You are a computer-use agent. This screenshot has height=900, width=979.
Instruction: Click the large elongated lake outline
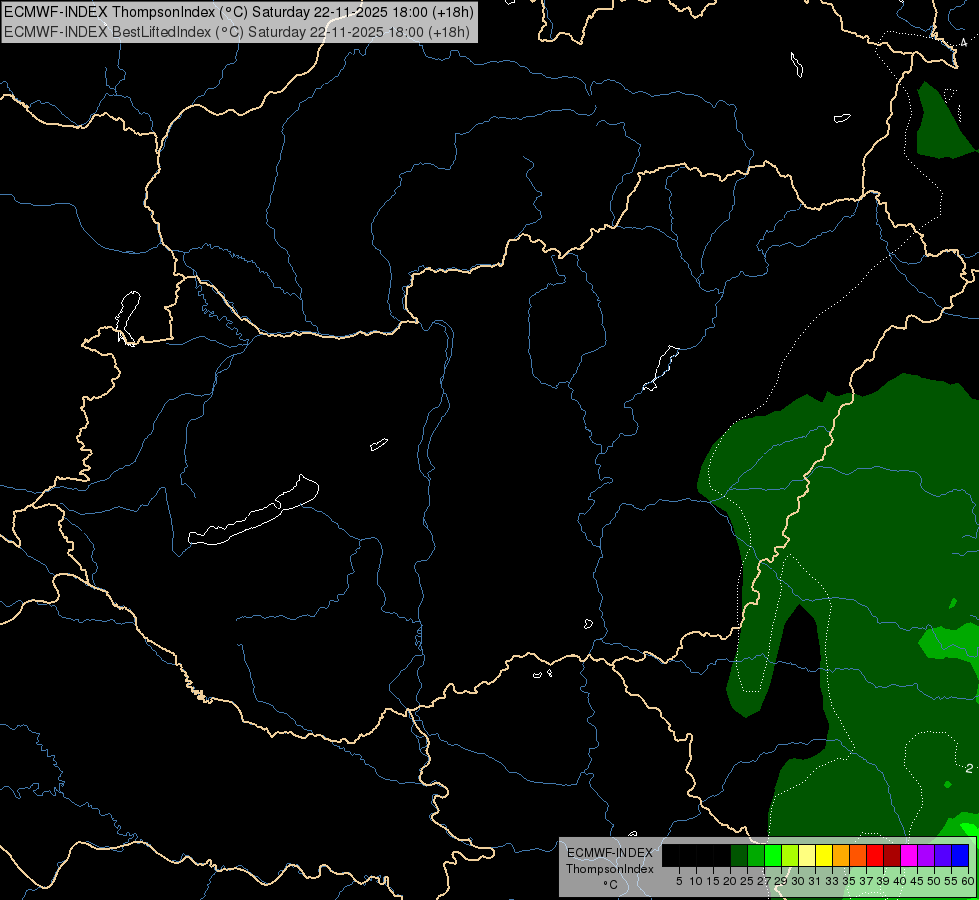tap(254, 512)
